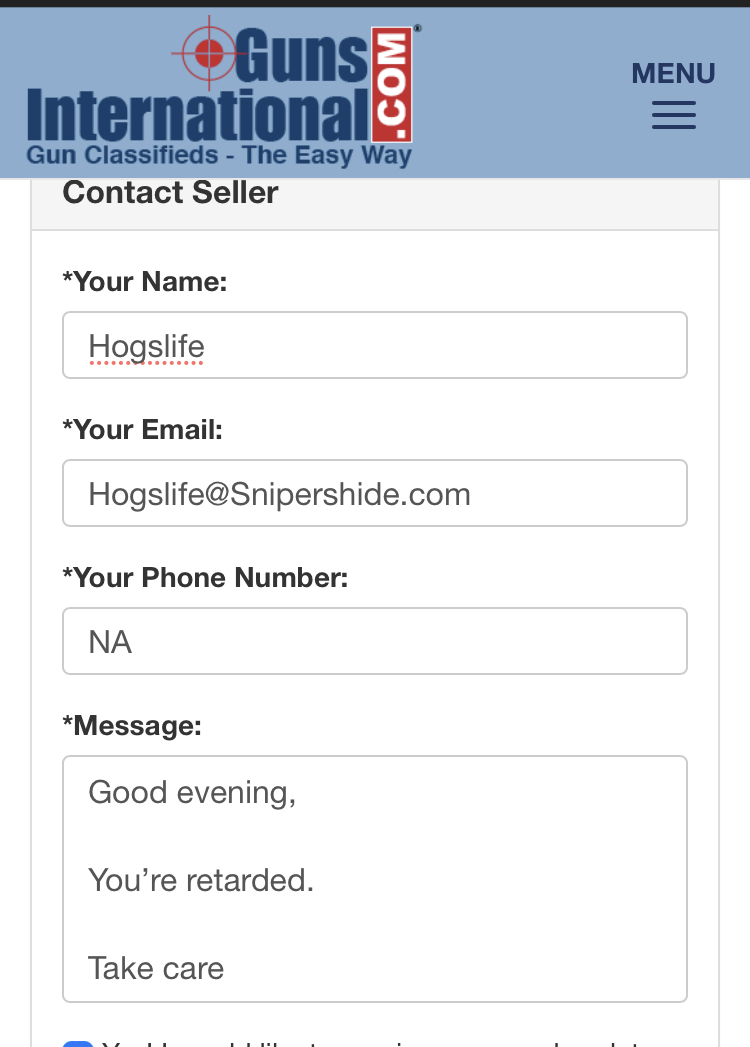The width and height of the screenshot is (750, 1047).
Task: Select the Your Phone Number field
Action: pos(375,641)
